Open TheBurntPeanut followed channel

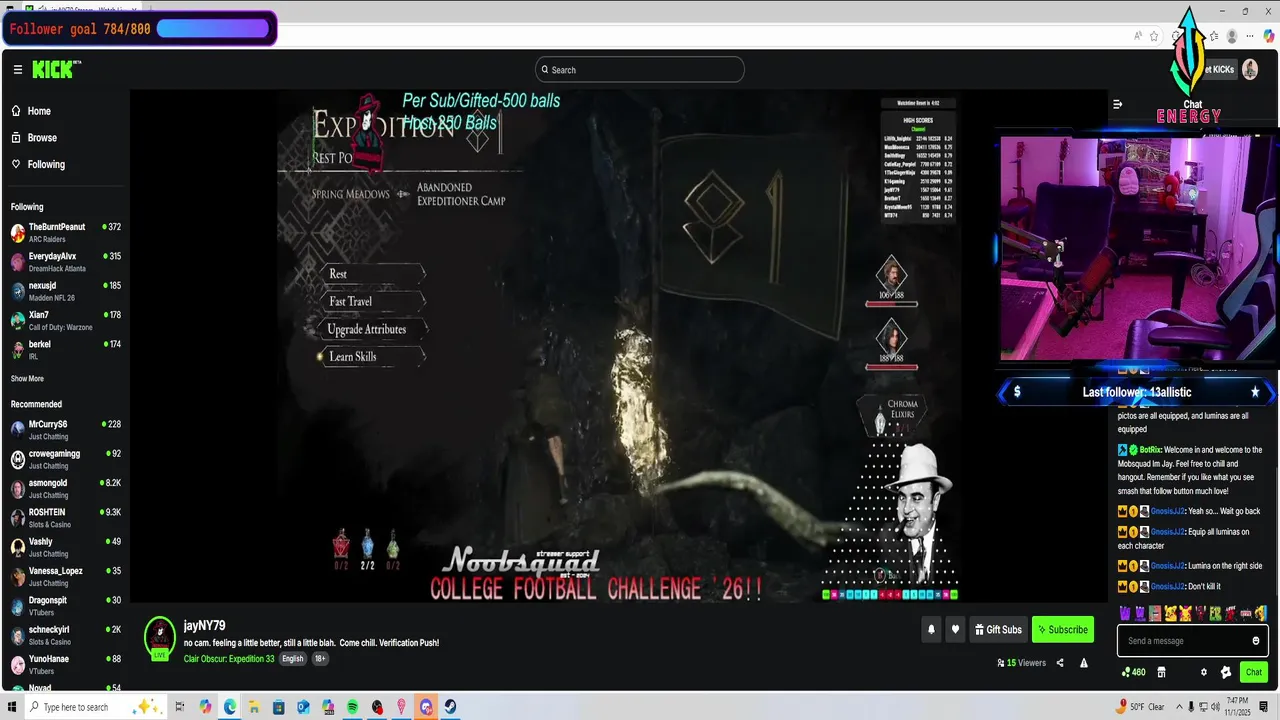[x=66, y=233]
